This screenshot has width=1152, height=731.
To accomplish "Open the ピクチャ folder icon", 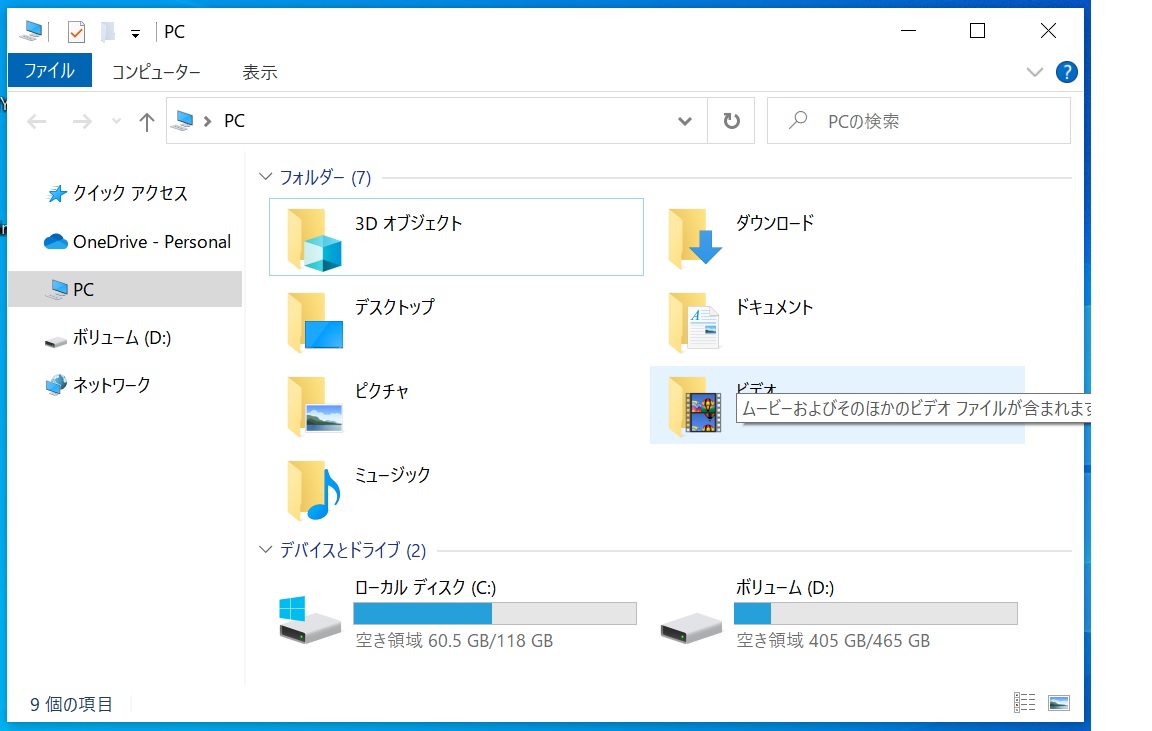I will coord(314,406).
